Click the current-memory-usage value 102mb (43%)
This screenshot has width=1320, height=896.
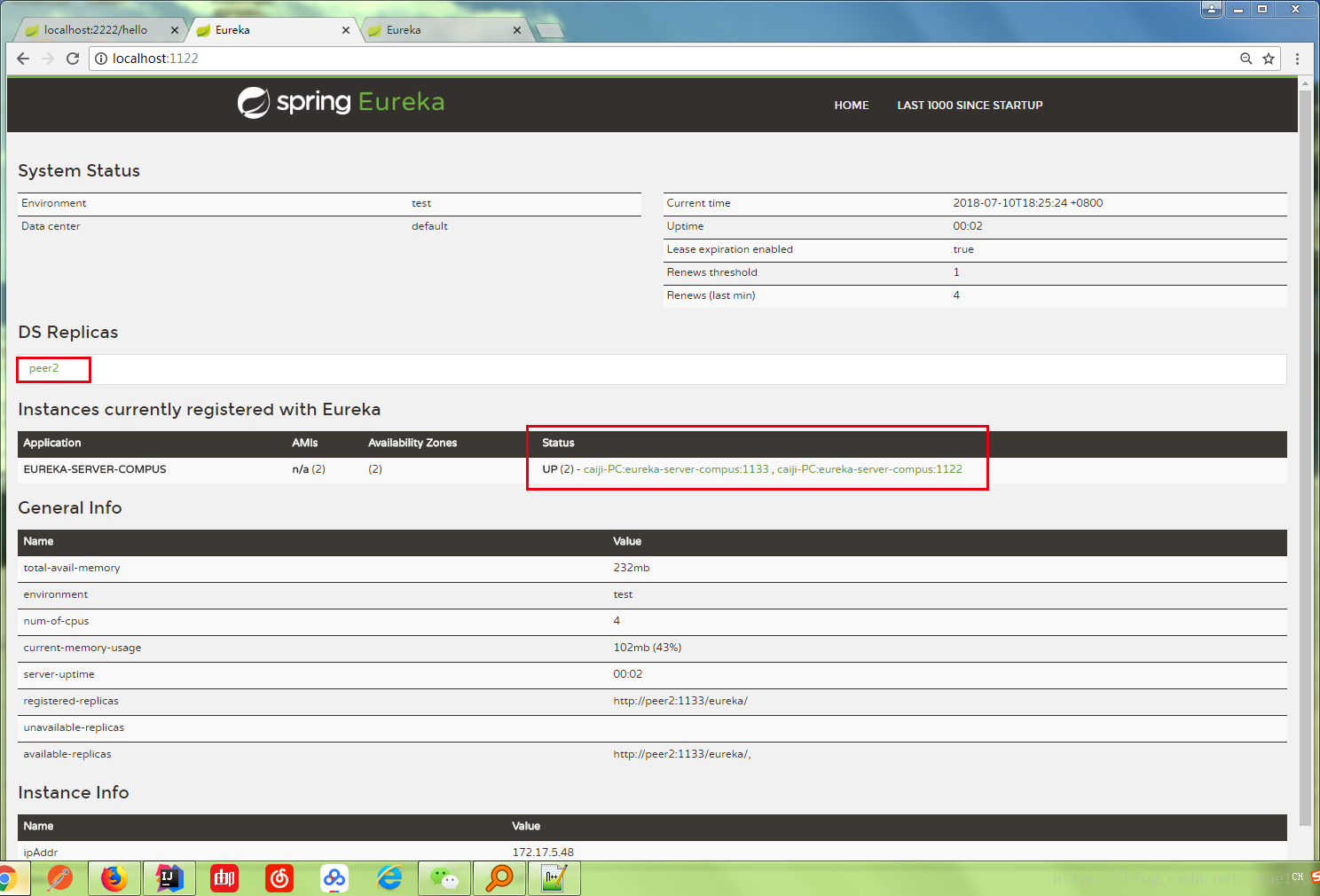tap(648, 648)
